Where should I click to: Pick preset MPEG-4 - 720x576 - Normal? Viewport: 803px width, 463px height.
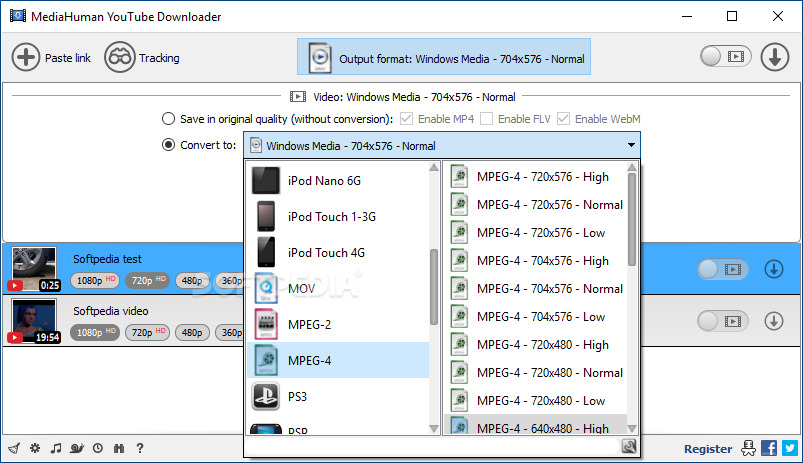coord(535,204)
